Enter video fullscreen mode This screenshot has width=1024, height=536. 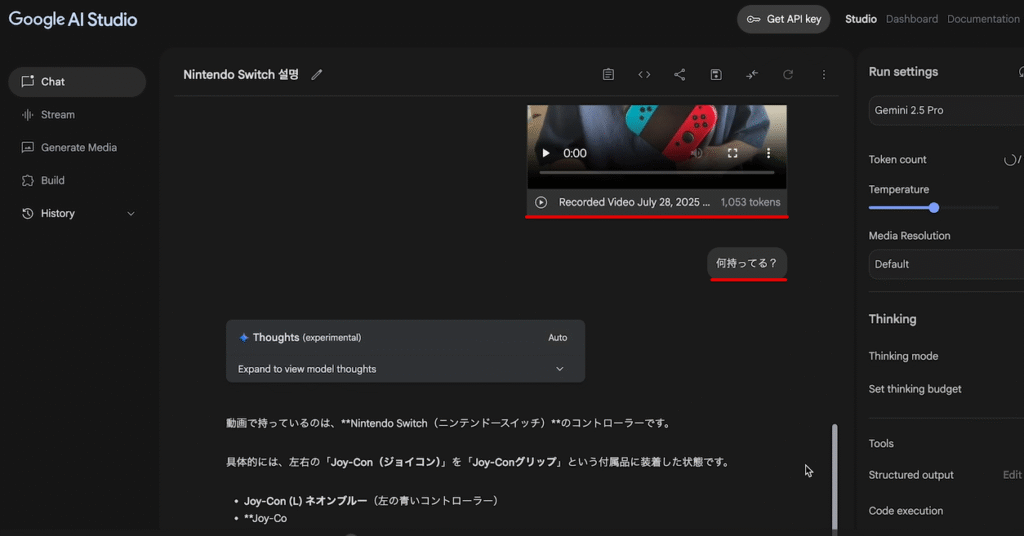pyautogui.click(x=733, y=153)
